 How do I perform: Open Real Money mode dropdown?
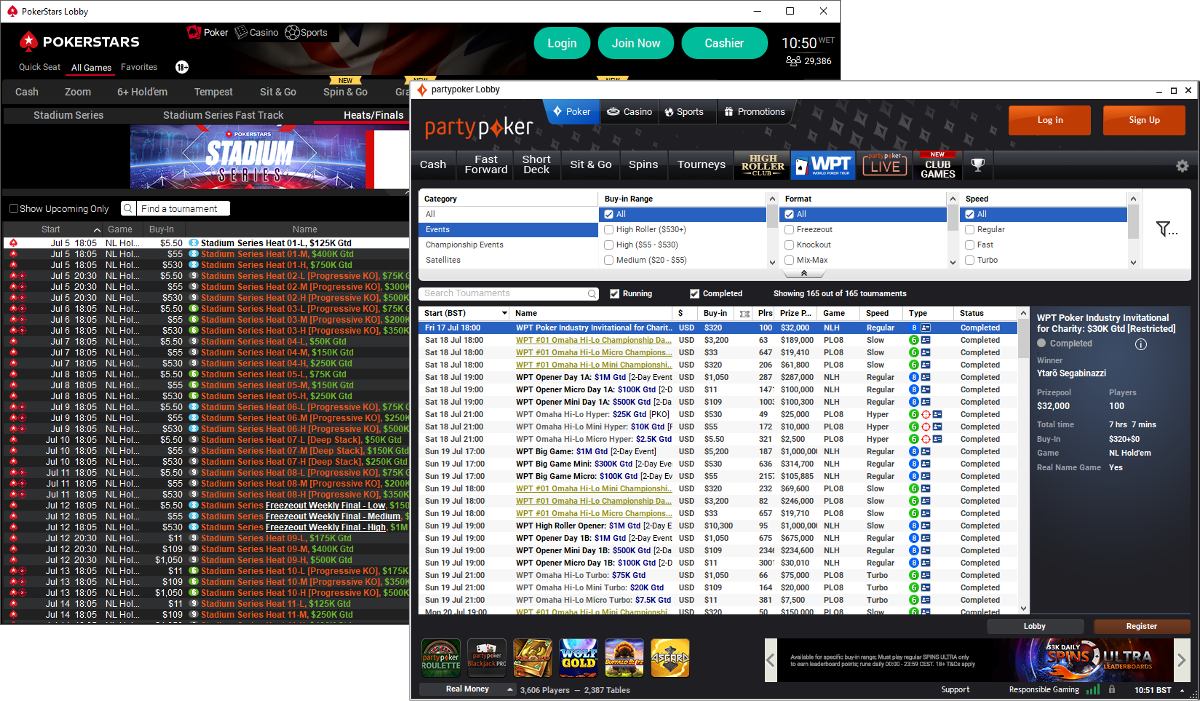coord(467,689)
